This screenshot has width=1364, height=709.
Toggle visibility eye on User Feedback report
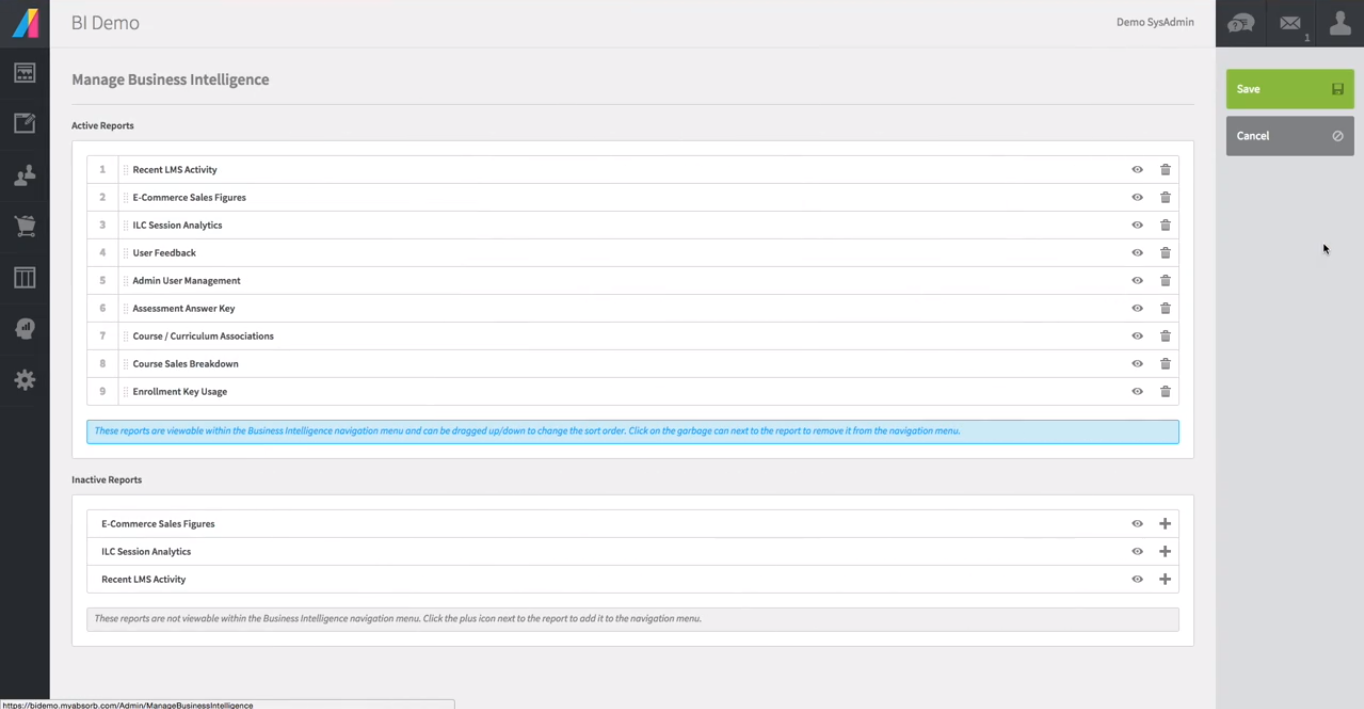[1137, 252]
